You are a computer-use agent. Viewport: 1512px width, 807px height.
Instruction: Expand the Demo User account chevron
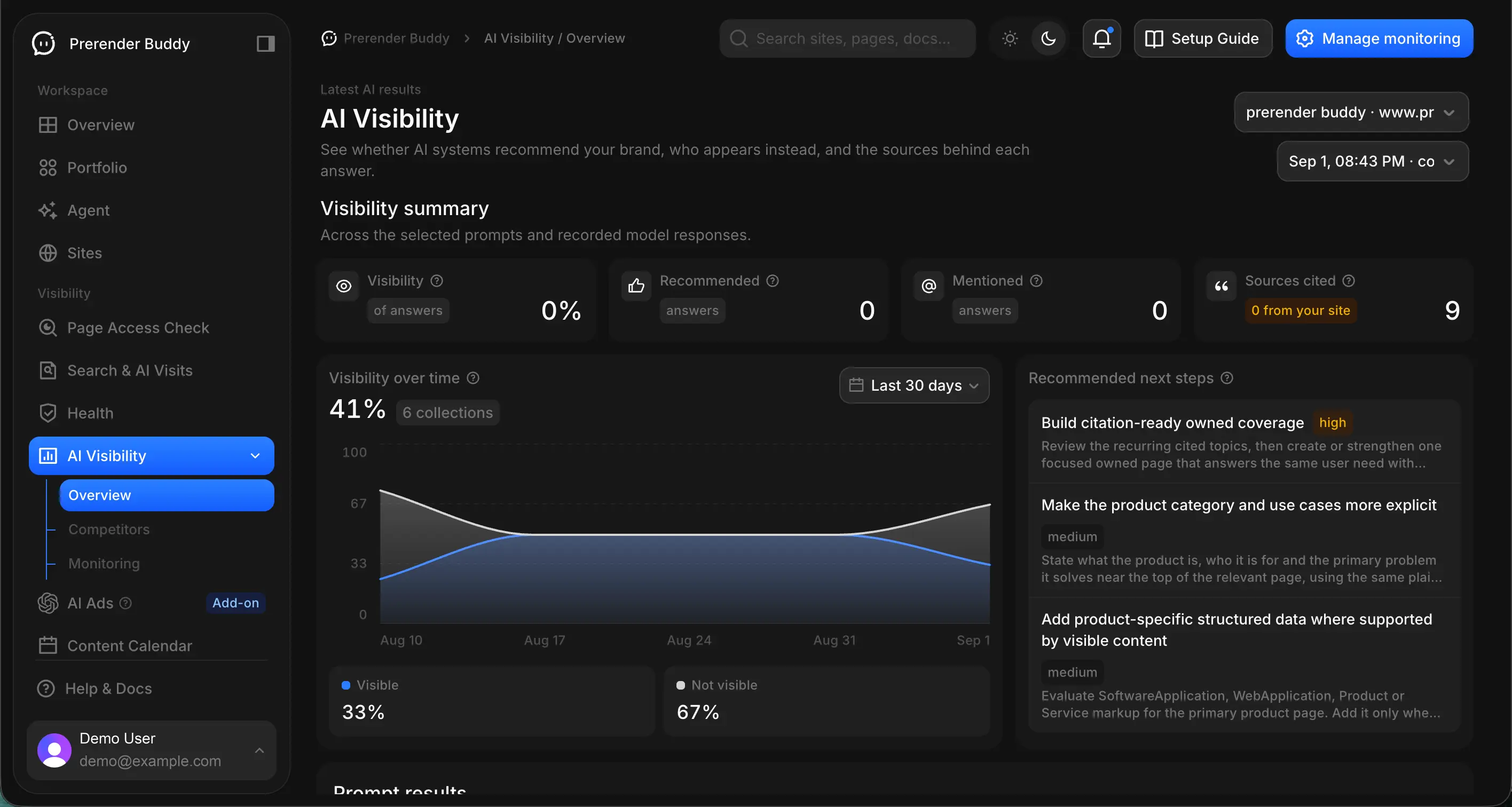click(259, 750)
